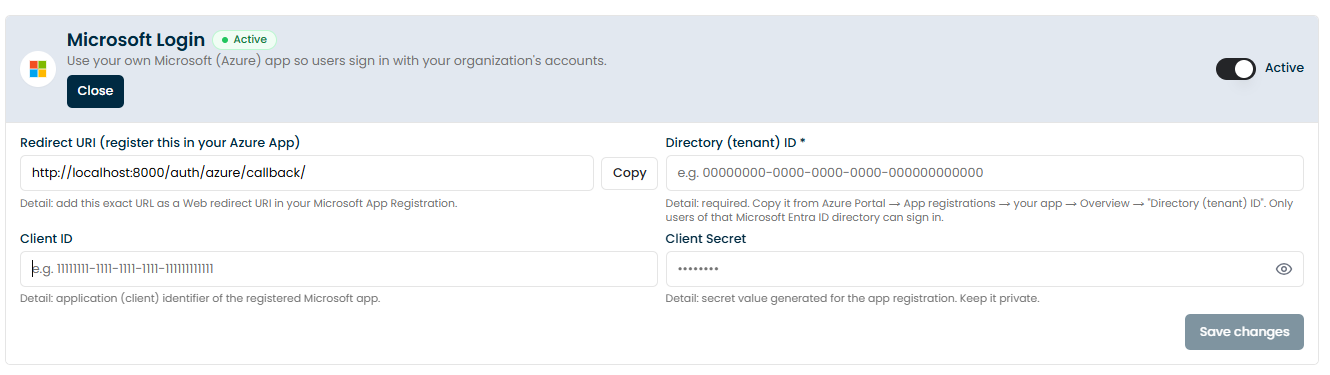Screen dimensions: 1330x375
Task: Click the "Redirect URI (register this in your Azure App)" label
Action: (x=160, y=143)
